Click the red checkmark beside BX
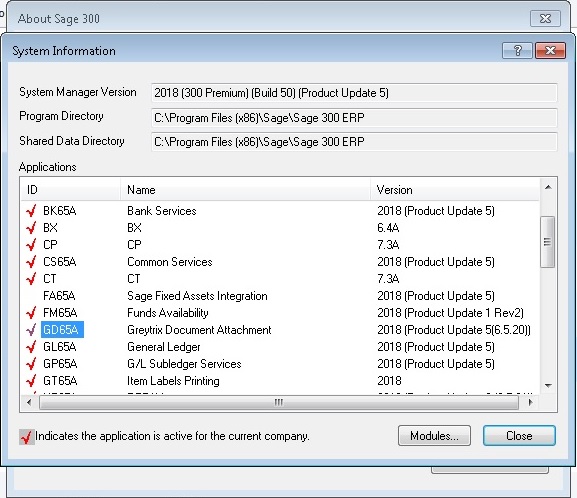 click(x=31, y=228)
